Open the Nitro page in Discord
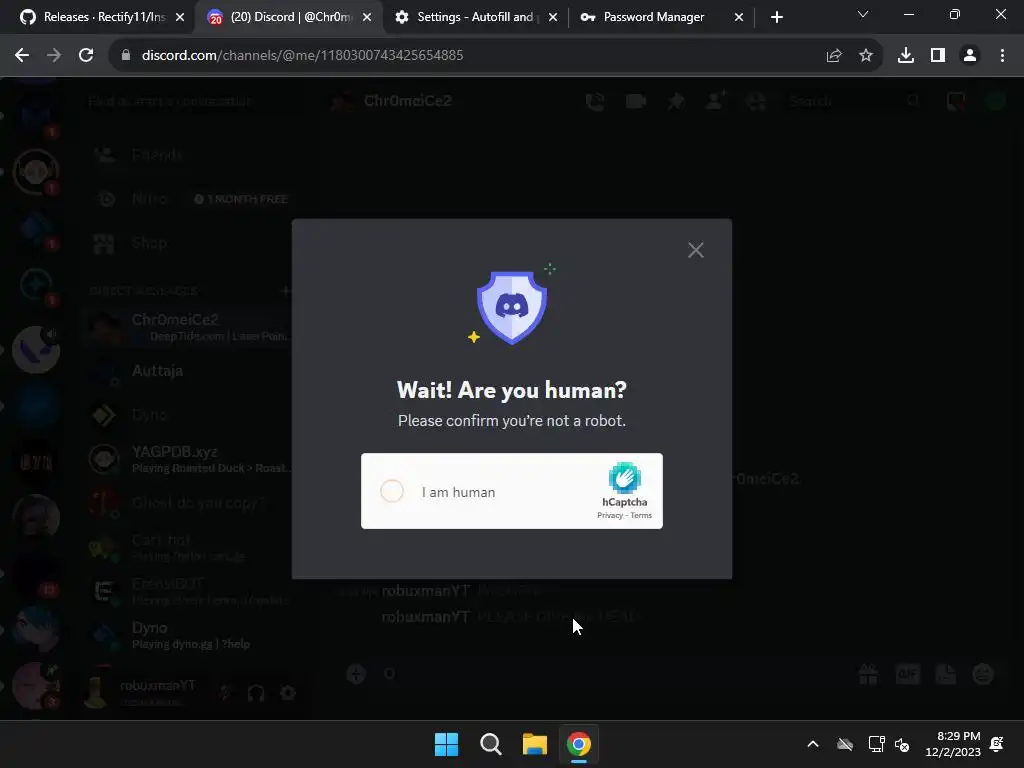 coord(189,199)
